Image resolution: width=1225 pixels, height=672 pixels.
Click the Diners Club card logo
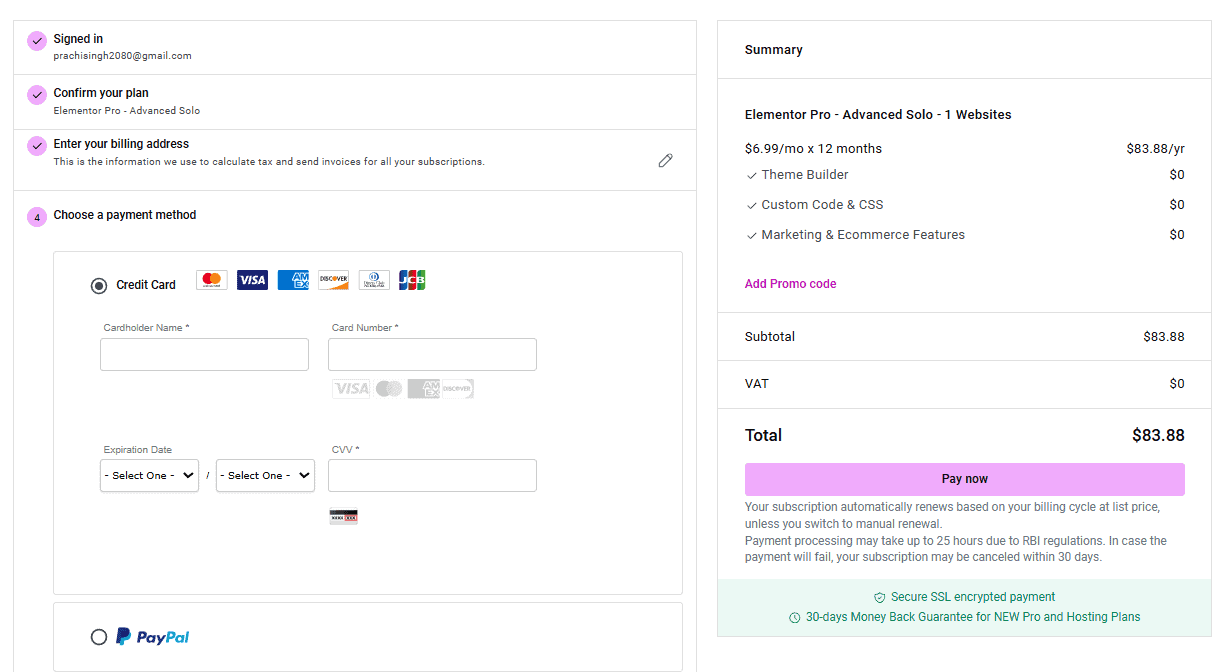[374, 280]
